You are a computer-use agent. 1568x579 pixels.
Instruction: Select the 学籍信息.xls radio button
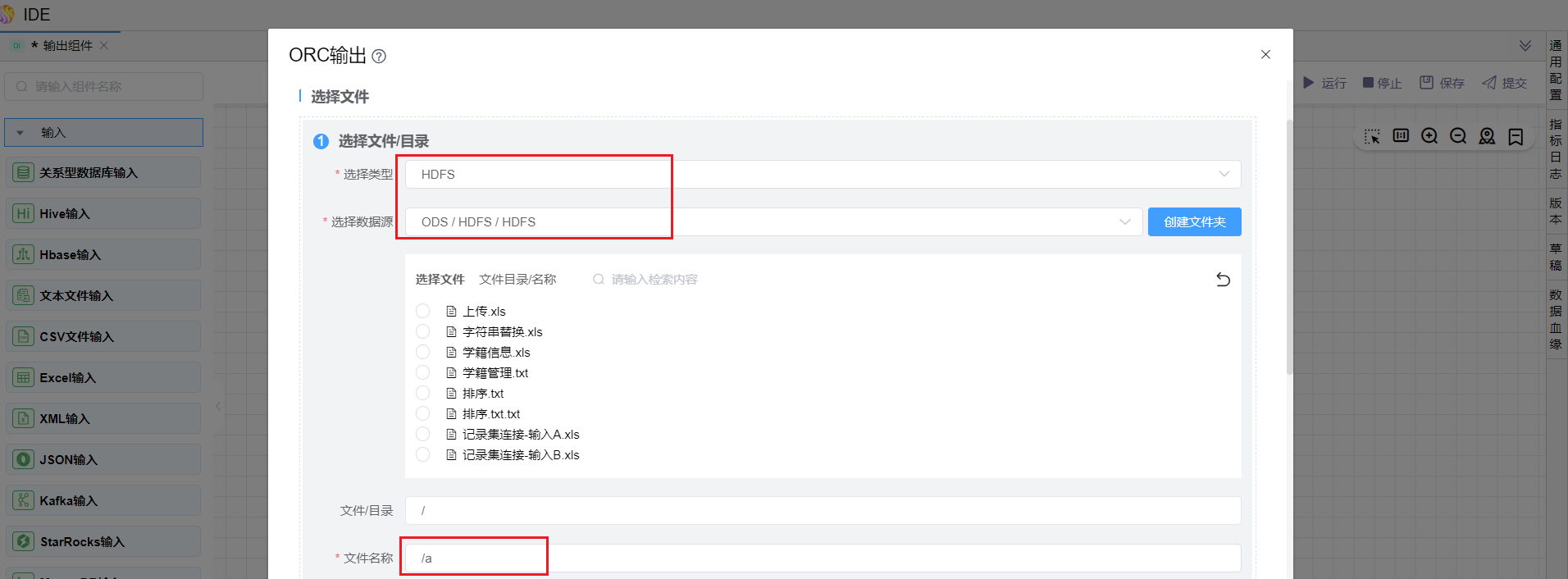[422, 352]
